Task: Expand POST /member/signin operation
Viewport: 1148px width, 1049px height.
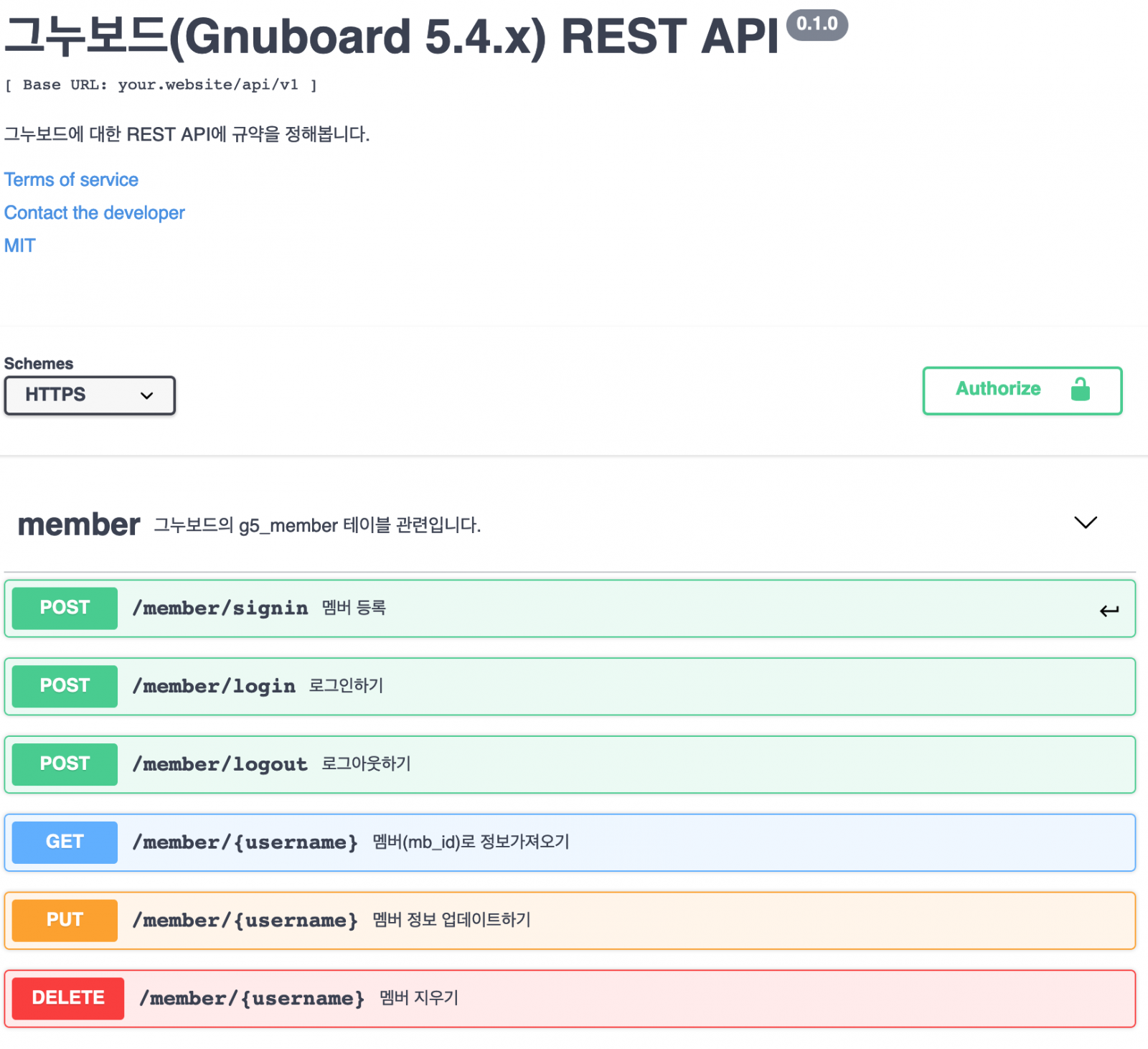Action: 570,608
